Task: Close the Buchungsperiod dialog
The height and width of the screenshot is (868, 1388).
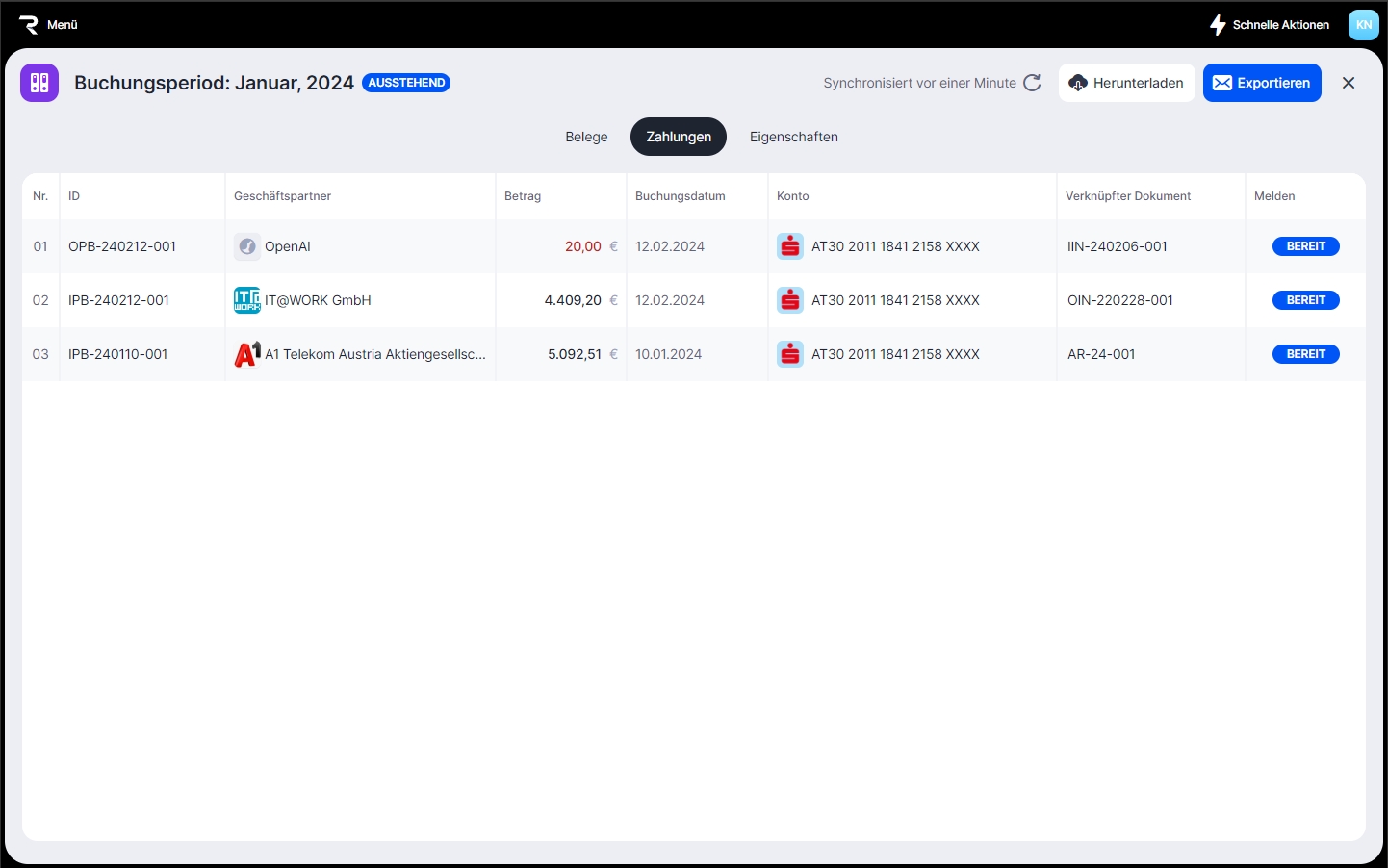Action: pos(1349,83)
